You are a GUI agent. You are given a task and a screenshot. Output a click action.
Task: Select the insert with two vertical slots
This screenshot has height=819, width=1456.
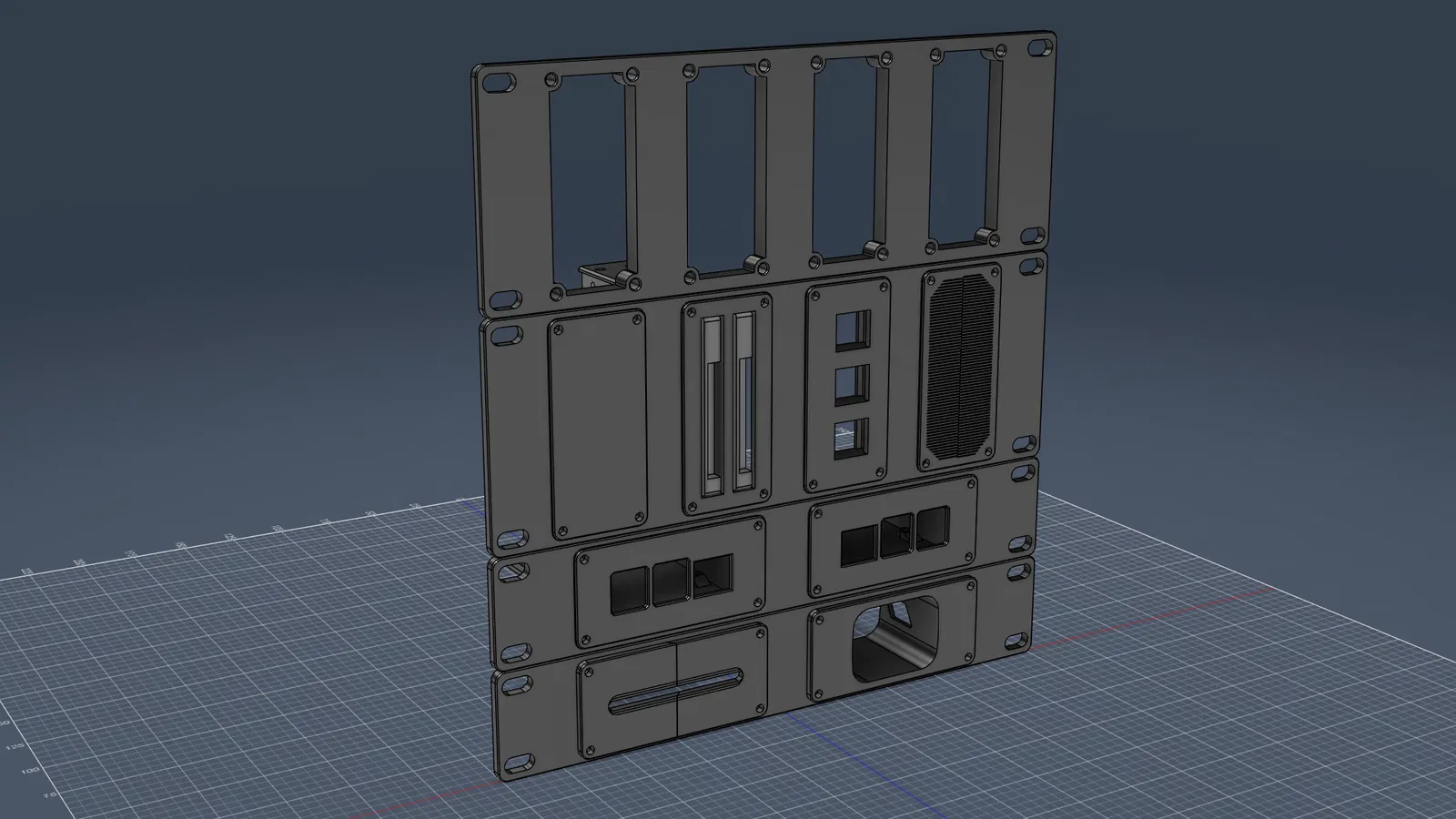tap(727, 405)
